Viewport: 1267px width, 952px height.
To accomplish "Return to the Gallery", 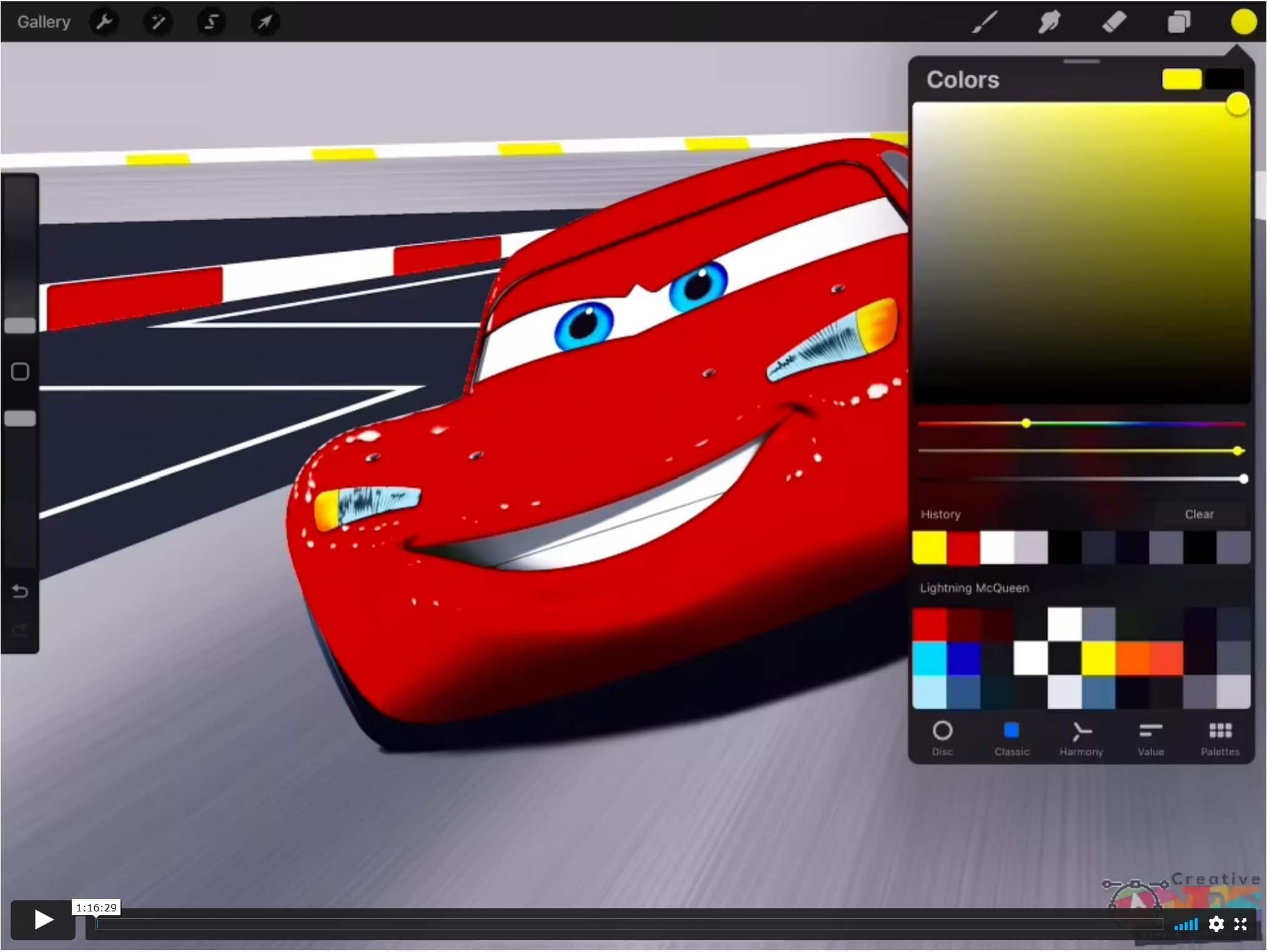I will tap(43, 22).
